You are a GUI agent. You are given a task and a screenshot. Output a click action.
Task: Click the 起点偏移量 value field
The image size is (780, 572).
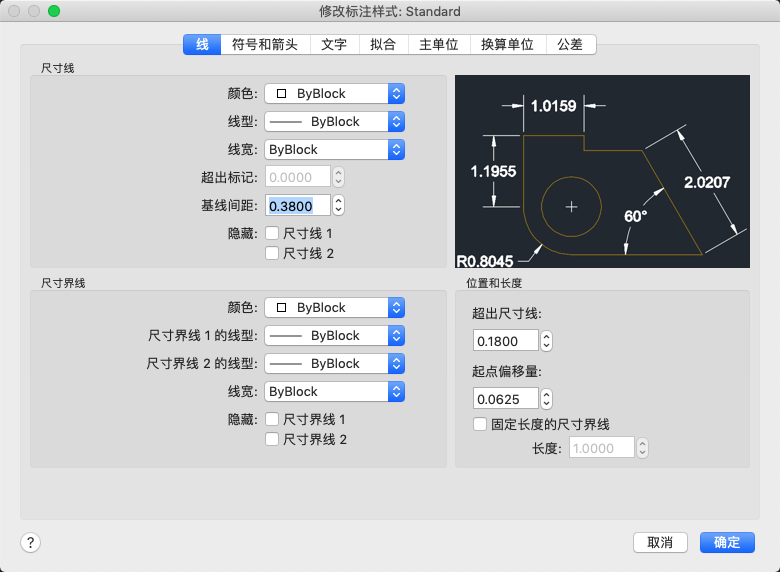[505, 398]
